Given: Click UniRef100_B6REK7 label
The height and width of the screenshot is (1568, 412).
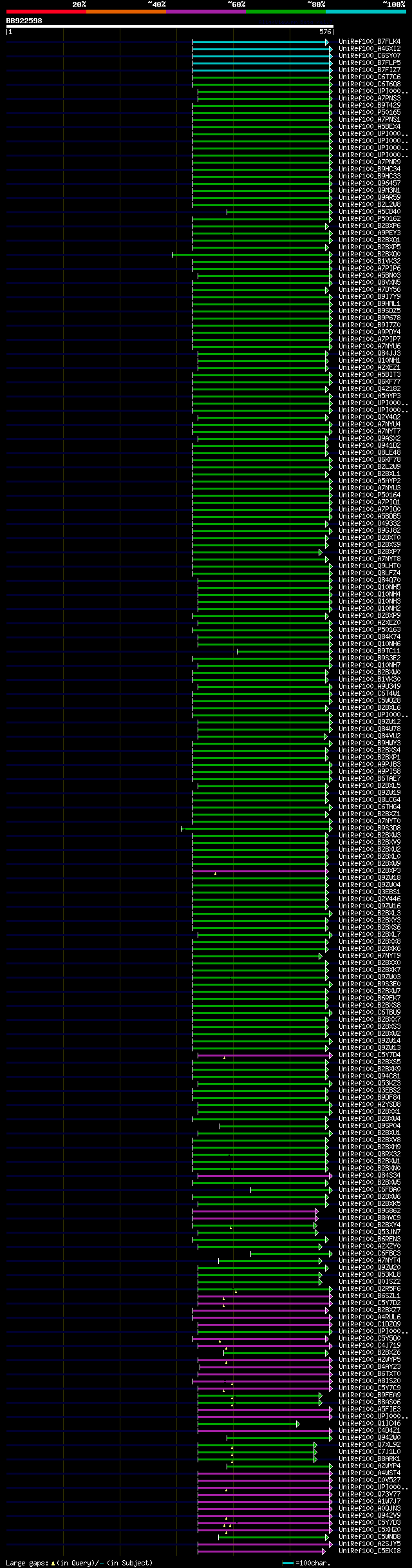Looking at the screenshot, I should pyautogui.click(x=370, y=999).
